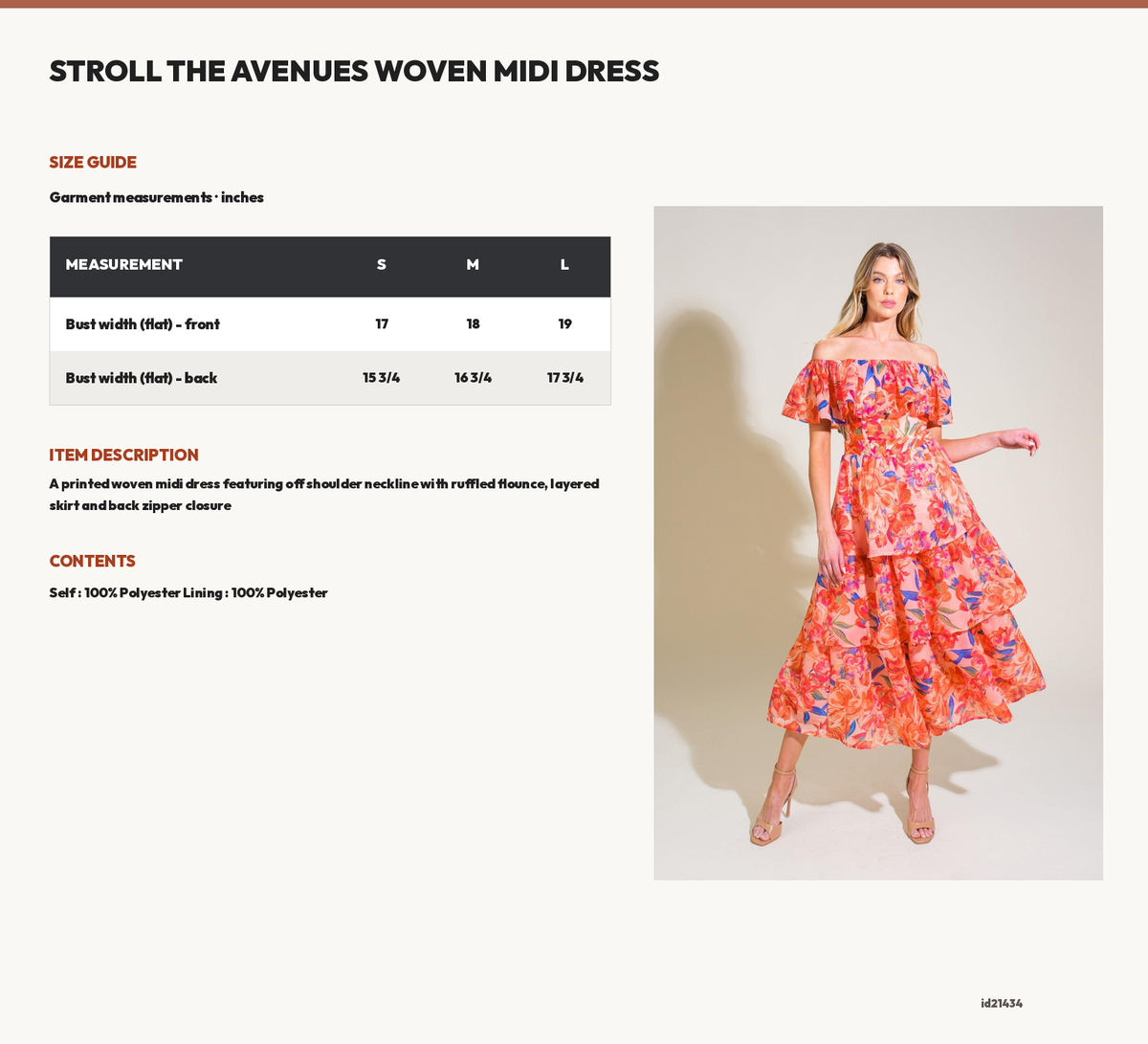Click the back bust value 15 3/4
Image resolution: width=1148 pixels, height=1044 pixels.
[382, 378]
